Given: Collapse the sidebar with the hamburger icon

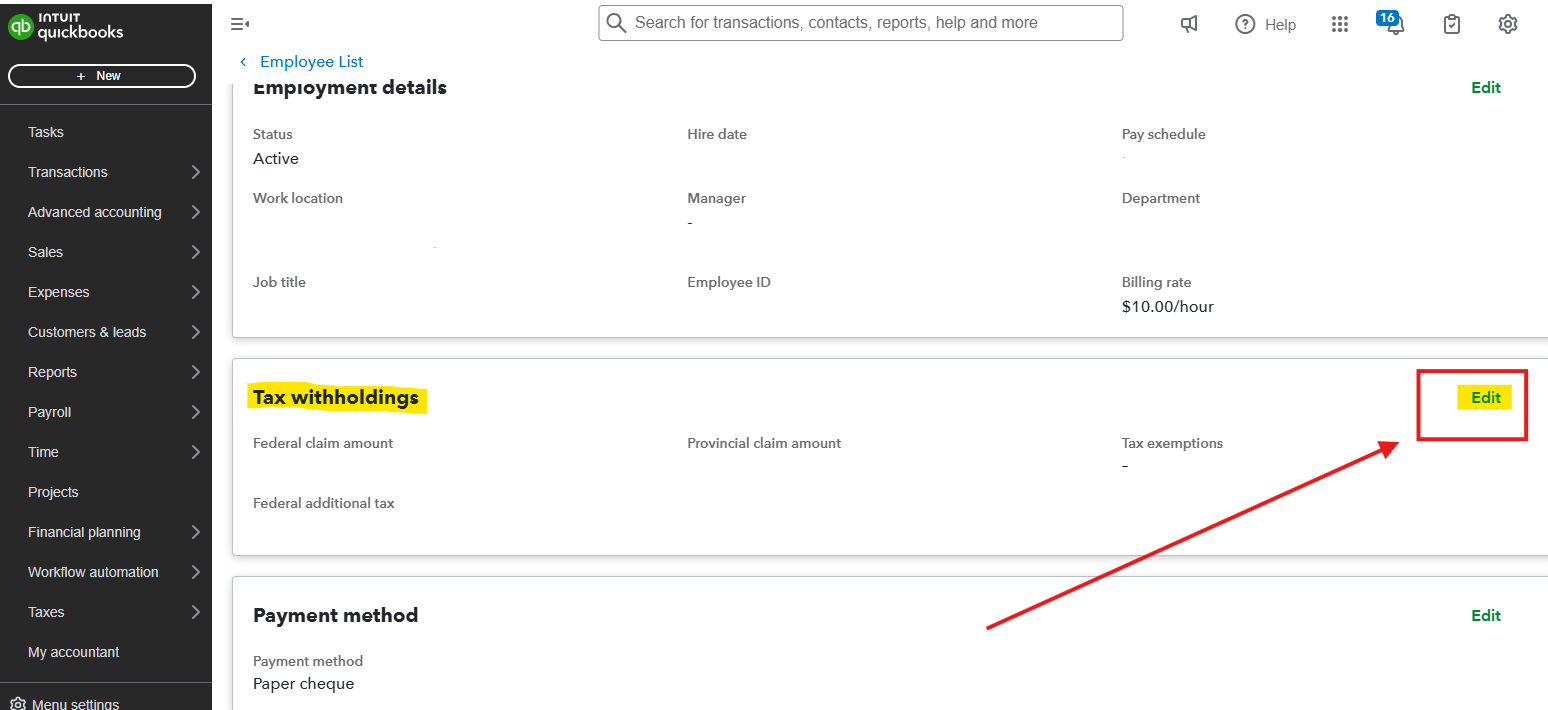Looking at the screenshot, I should (x=239, y=24).
